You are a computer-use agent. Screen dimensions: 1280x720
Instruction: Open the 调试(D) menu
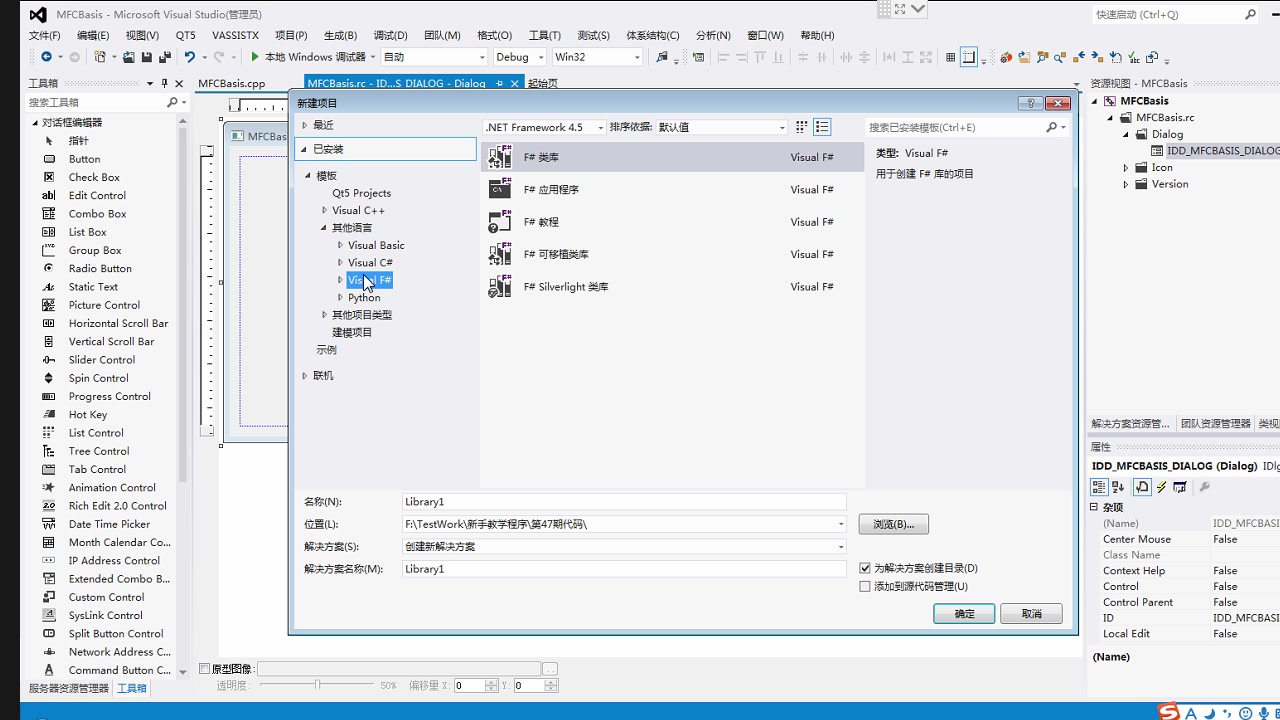tap(390, 35)
